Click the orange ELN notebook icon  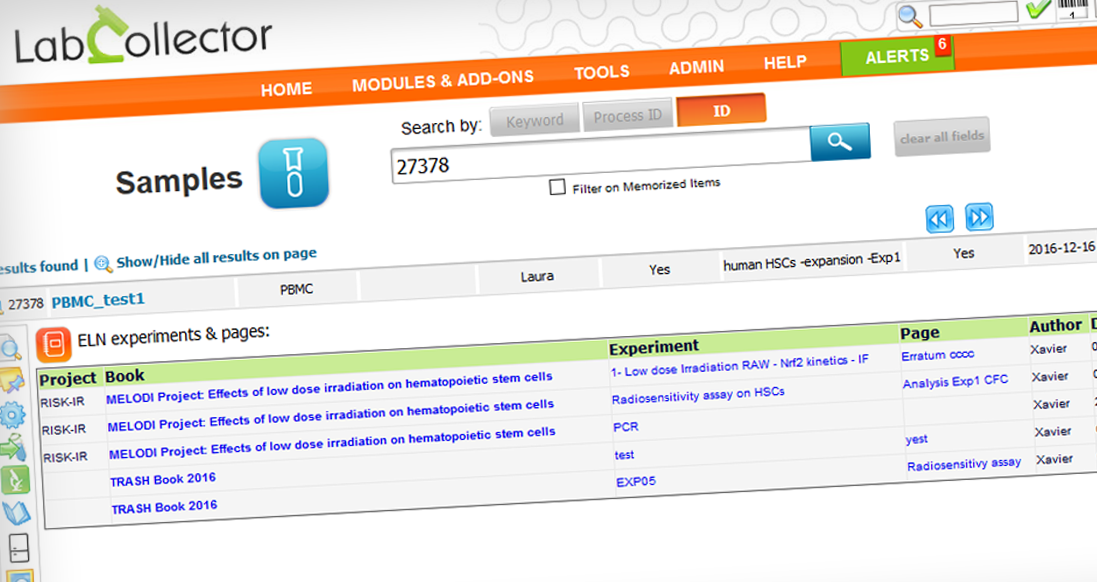click(x=53, y=344)
